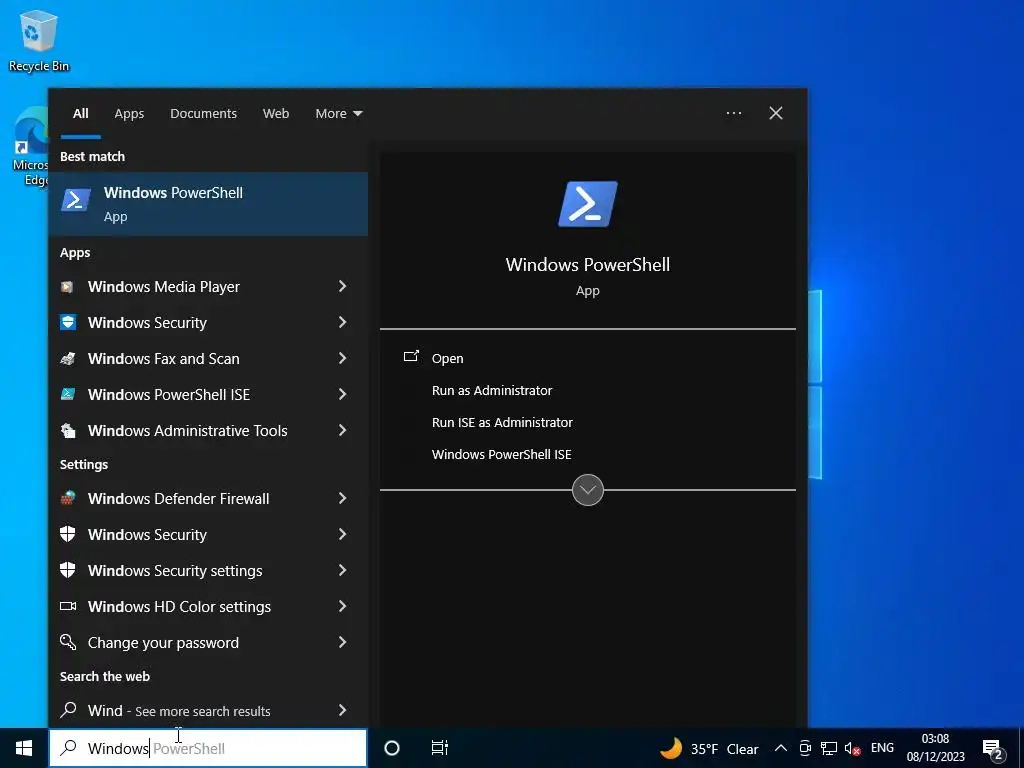This screenshot has height=768, width=1024.
Task: Click the Open icon in preview pane
Action: [x=411, y=357]
